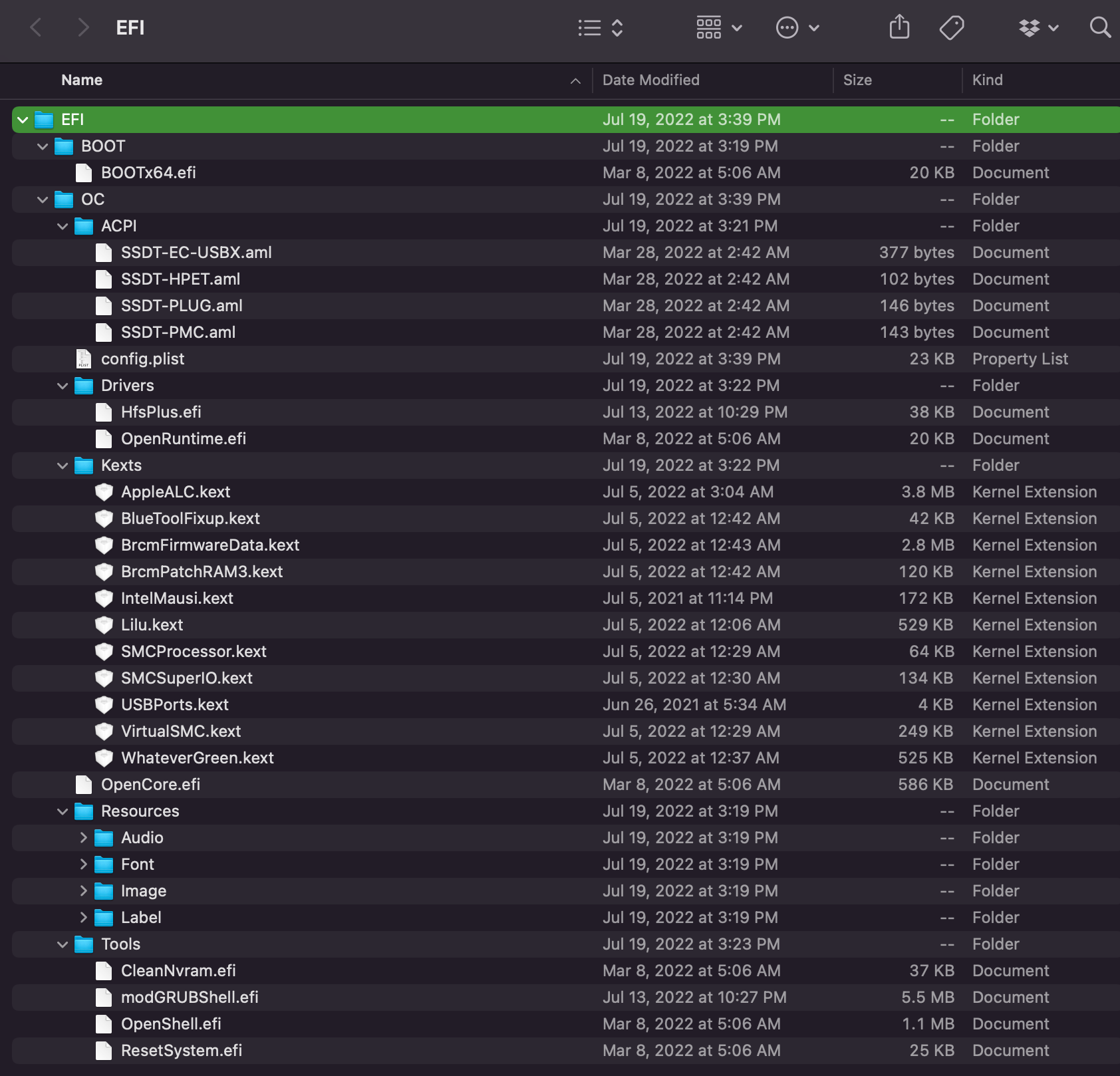
Task: Click the AppleALC.kext icon
Action: [x=104, y=492]
